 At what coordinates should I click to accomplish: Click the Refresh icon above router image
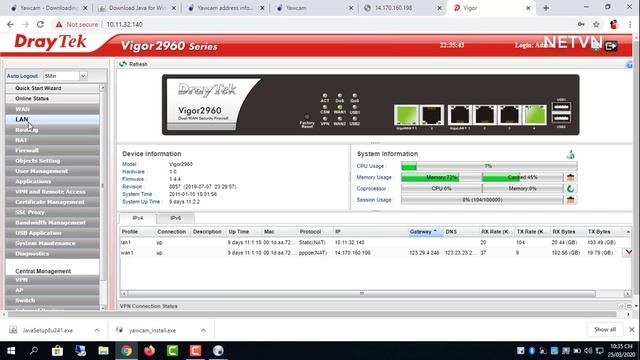point(123,64)
